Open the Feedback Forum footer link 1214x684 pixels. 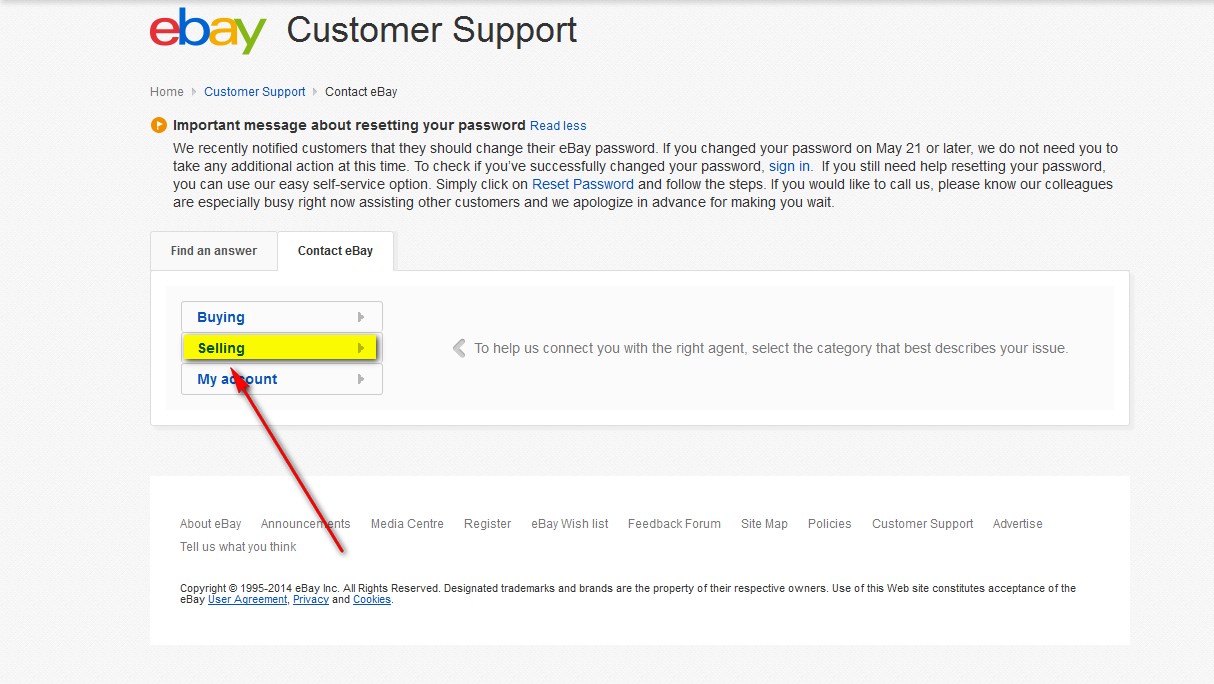click(674, 523)
